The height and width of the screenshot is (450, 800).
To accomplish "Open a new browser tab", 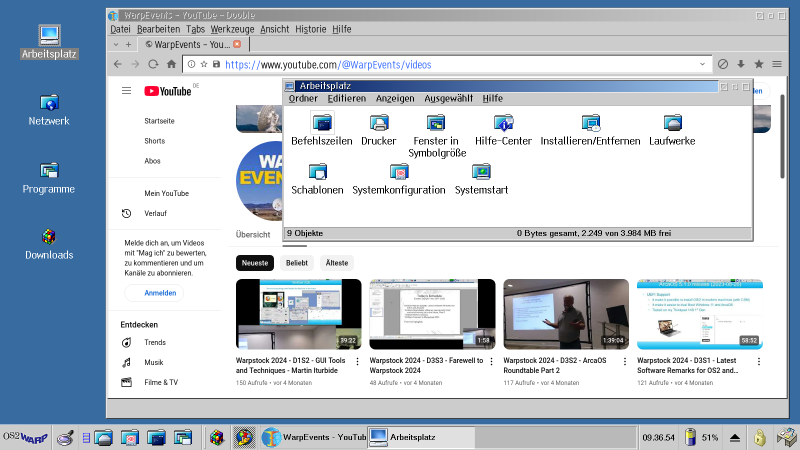I will point(129,44).
